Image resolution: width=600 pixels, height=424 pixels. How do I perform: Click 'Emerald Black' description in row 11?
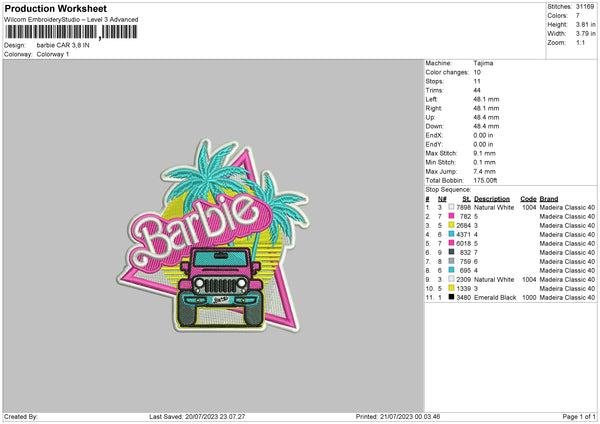click(495, 297)
